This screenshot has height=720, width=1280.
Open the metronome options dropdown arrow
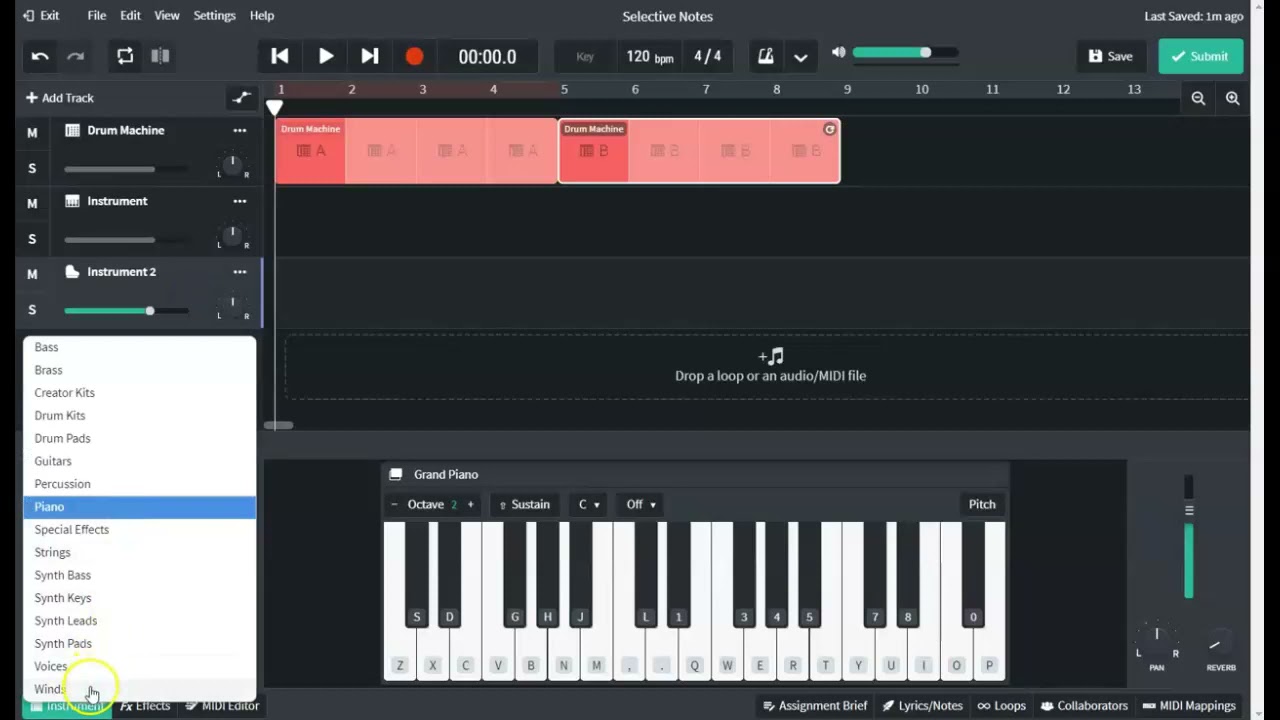pos(801,57)
